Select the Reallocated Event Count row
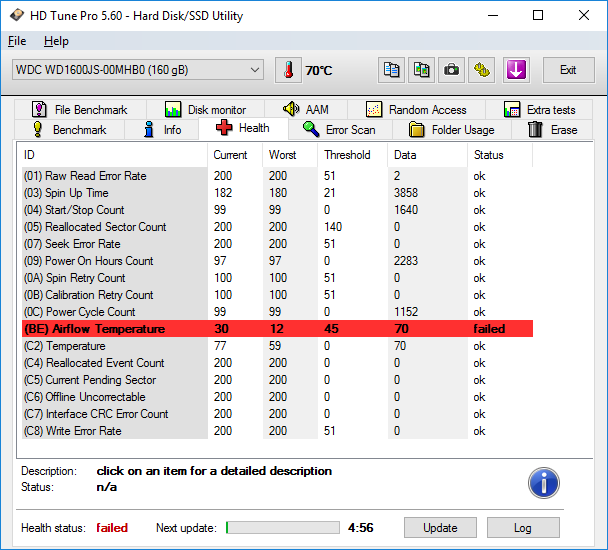608x550 pixels. coord(277,363)
